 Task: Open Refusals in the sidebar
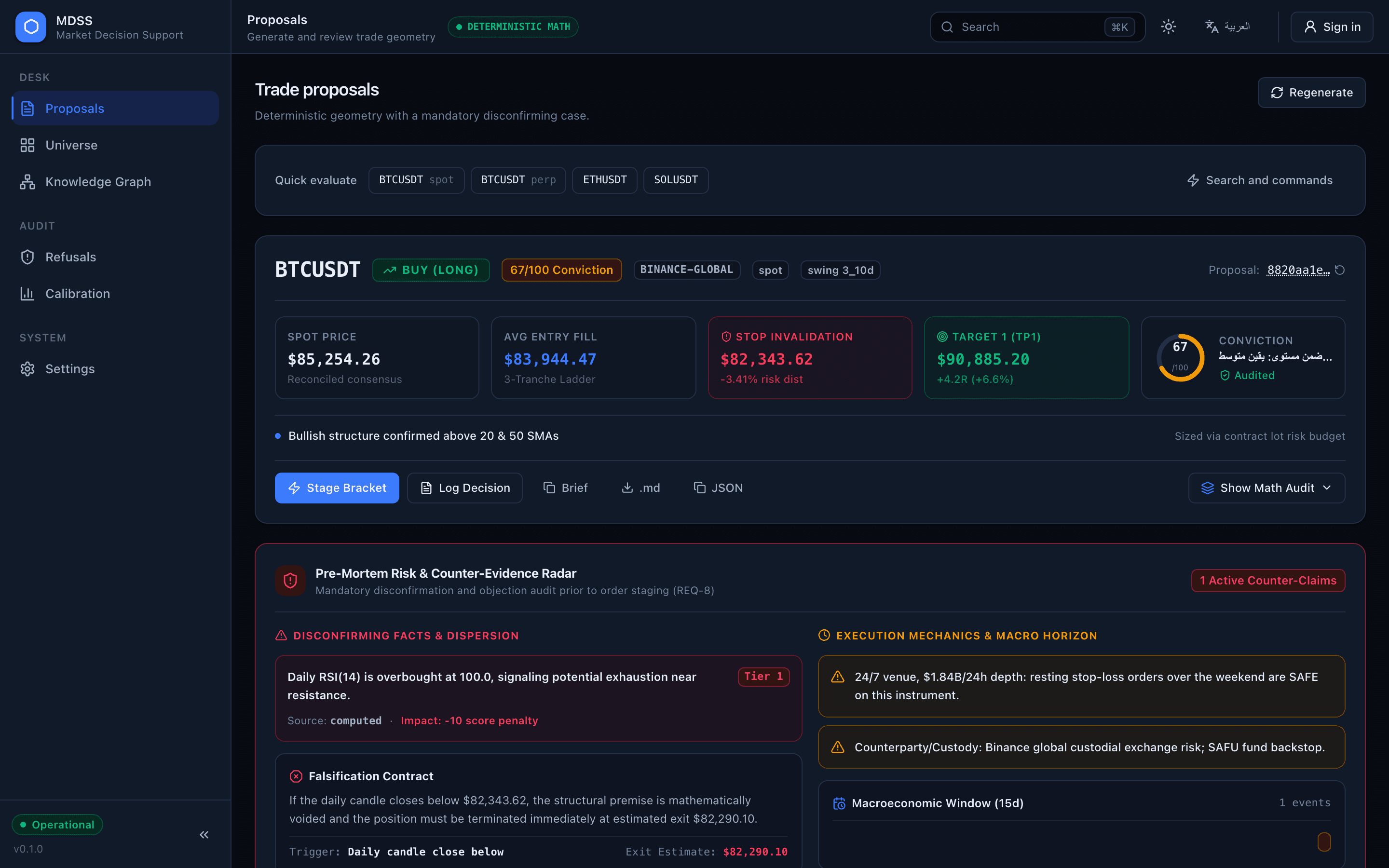(x=115, y=257)
